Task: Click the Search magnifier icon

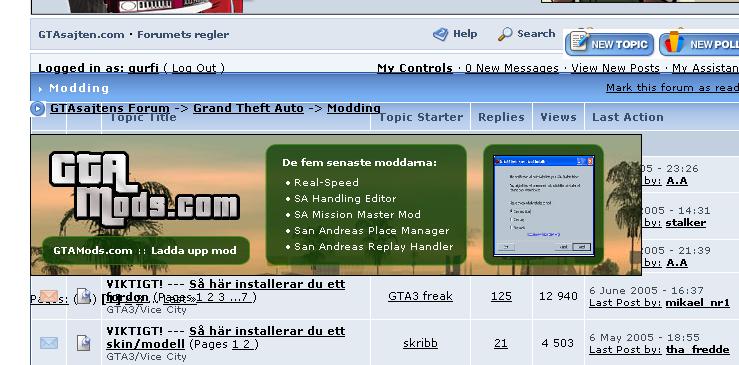Action: (x=505, y=34)
